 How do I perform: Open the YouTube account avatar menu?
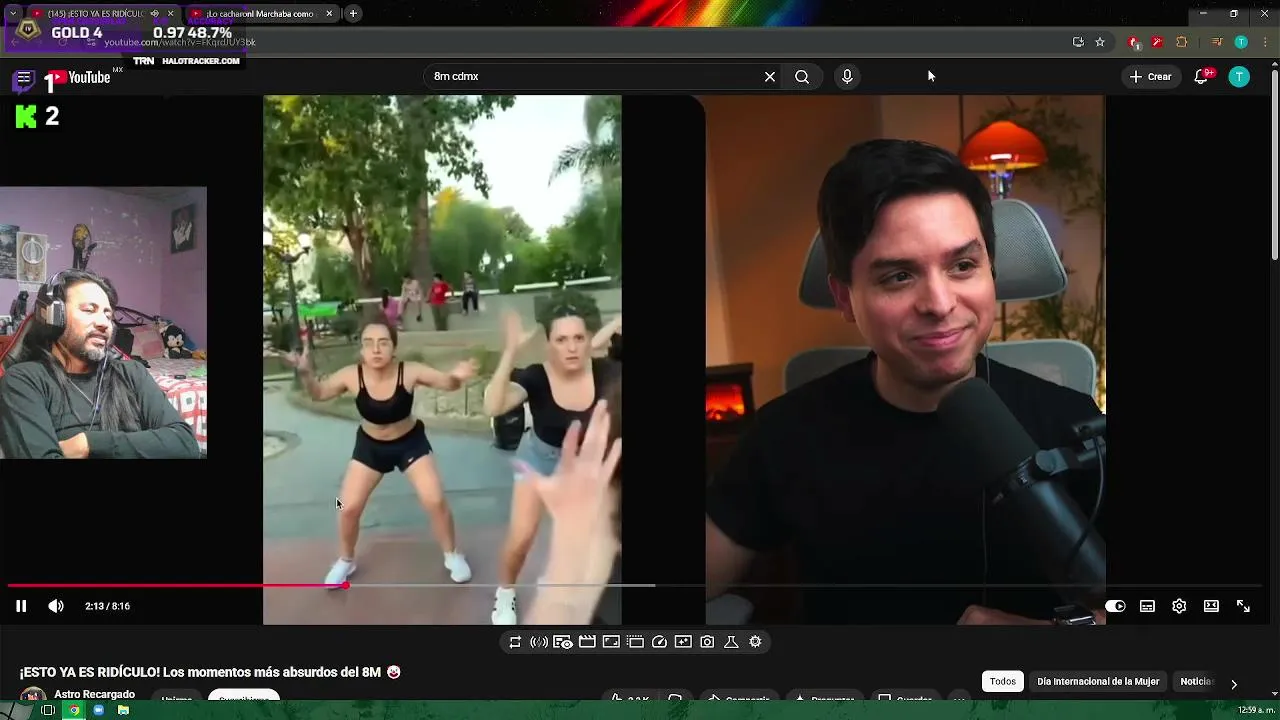pos(1239,77)
